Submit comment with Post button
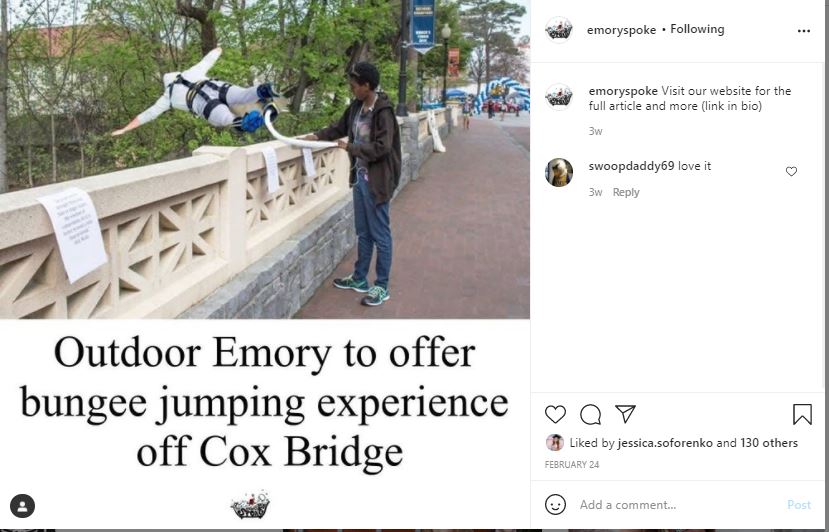Image resolution: width=829 pixels, height=532 pixels. (x=798, y=505)
